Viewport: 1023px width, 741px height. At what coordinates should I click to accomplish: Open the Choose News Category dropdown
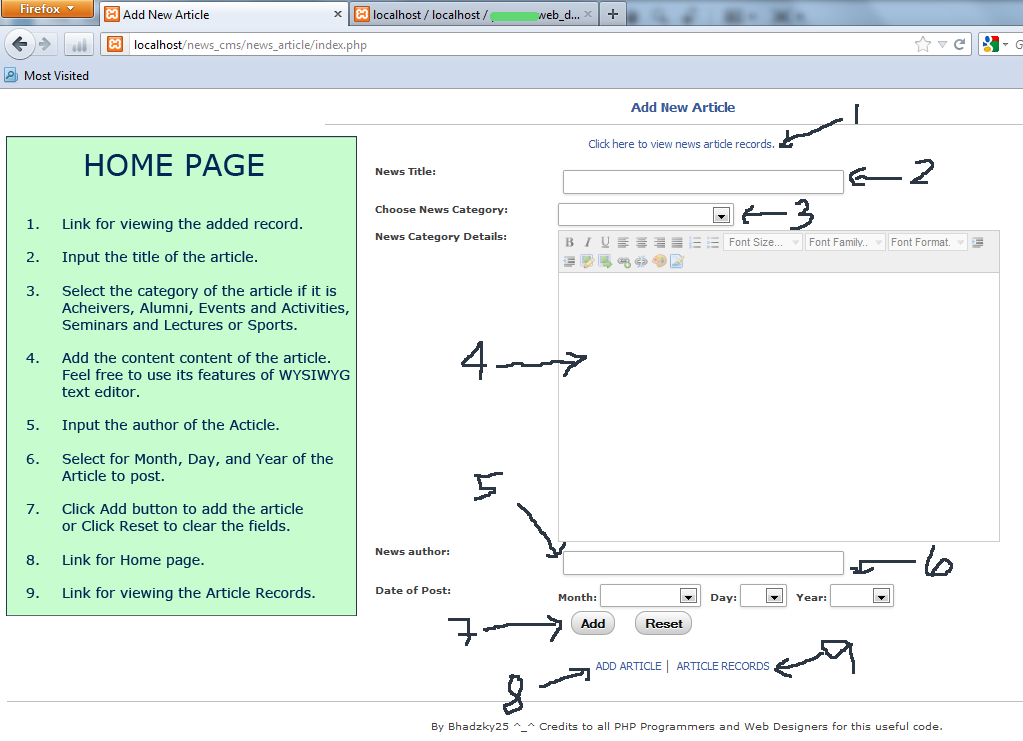pos(646,215)
